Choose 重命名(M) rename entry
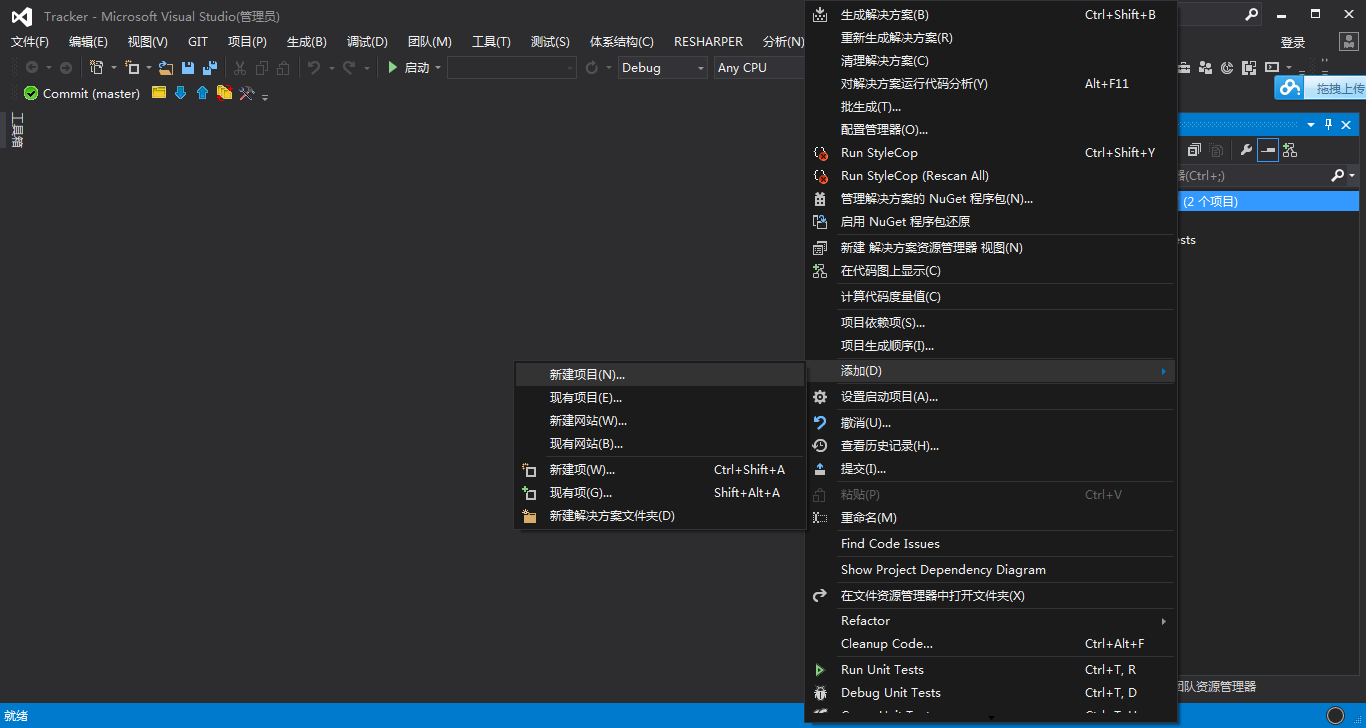Viewport: 1366px width, 728px height. [990, 517]
